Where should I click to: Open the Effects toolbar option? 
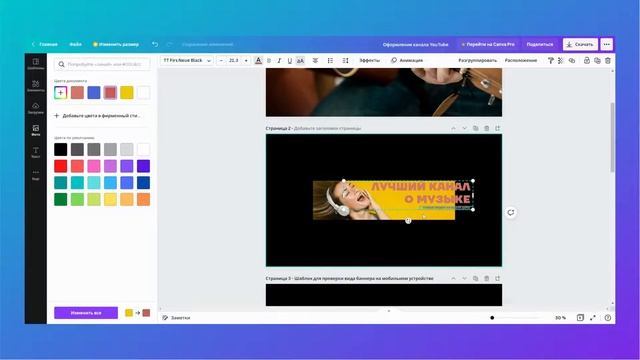click(369, 60)
